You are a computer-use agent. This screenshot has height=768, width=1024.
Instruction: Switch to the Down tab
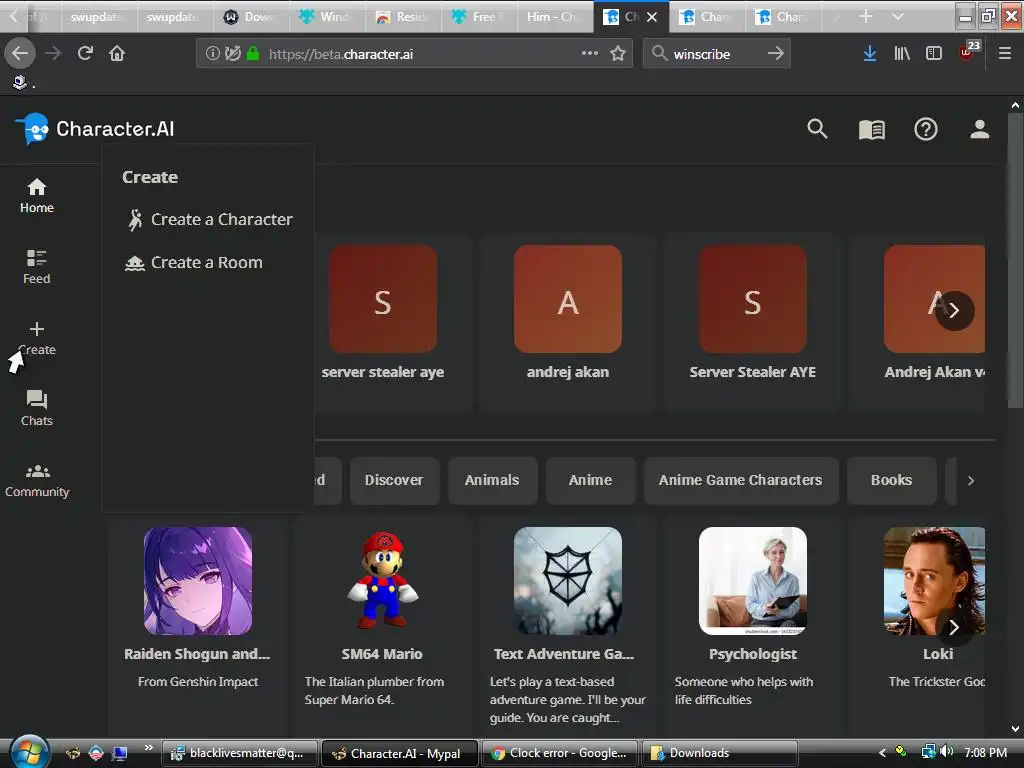251,17
